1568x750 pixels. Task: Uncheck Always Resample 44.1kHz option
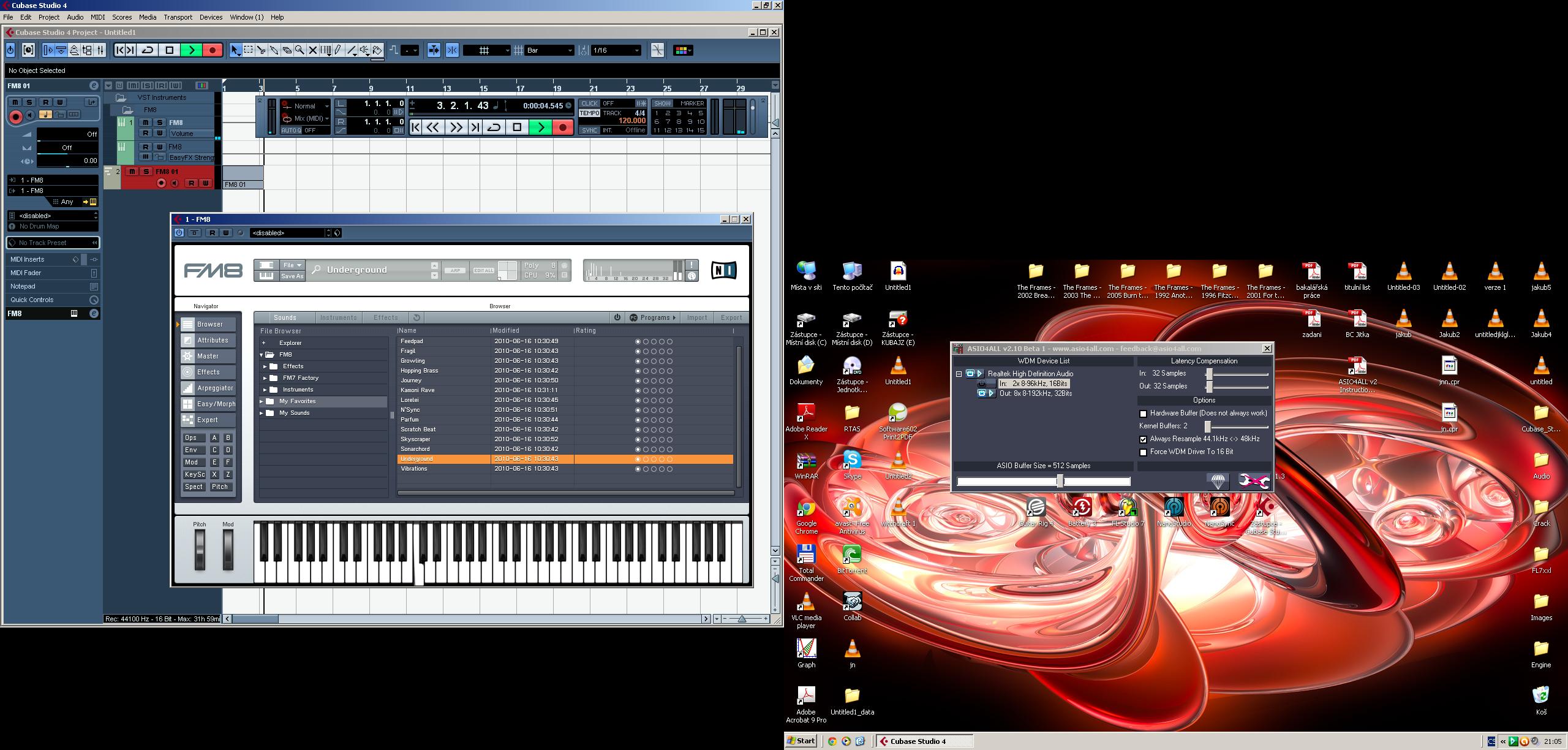(1143, 439)
